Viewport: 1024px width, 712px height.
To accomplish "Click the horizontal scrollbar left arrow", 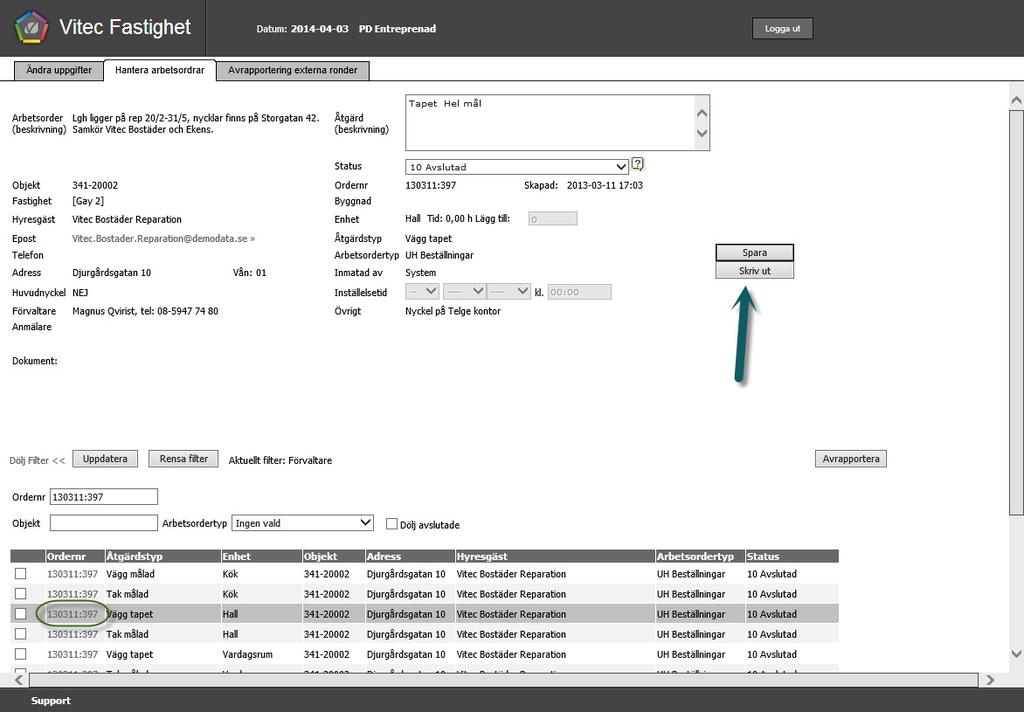I will pos(19,680).
